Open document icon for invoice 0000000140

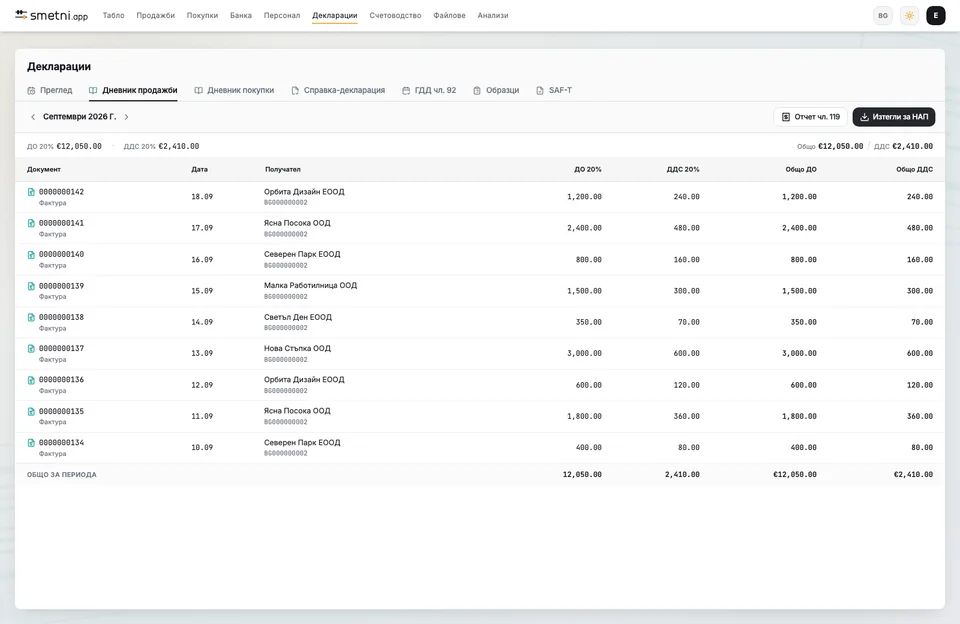(31, 255)
